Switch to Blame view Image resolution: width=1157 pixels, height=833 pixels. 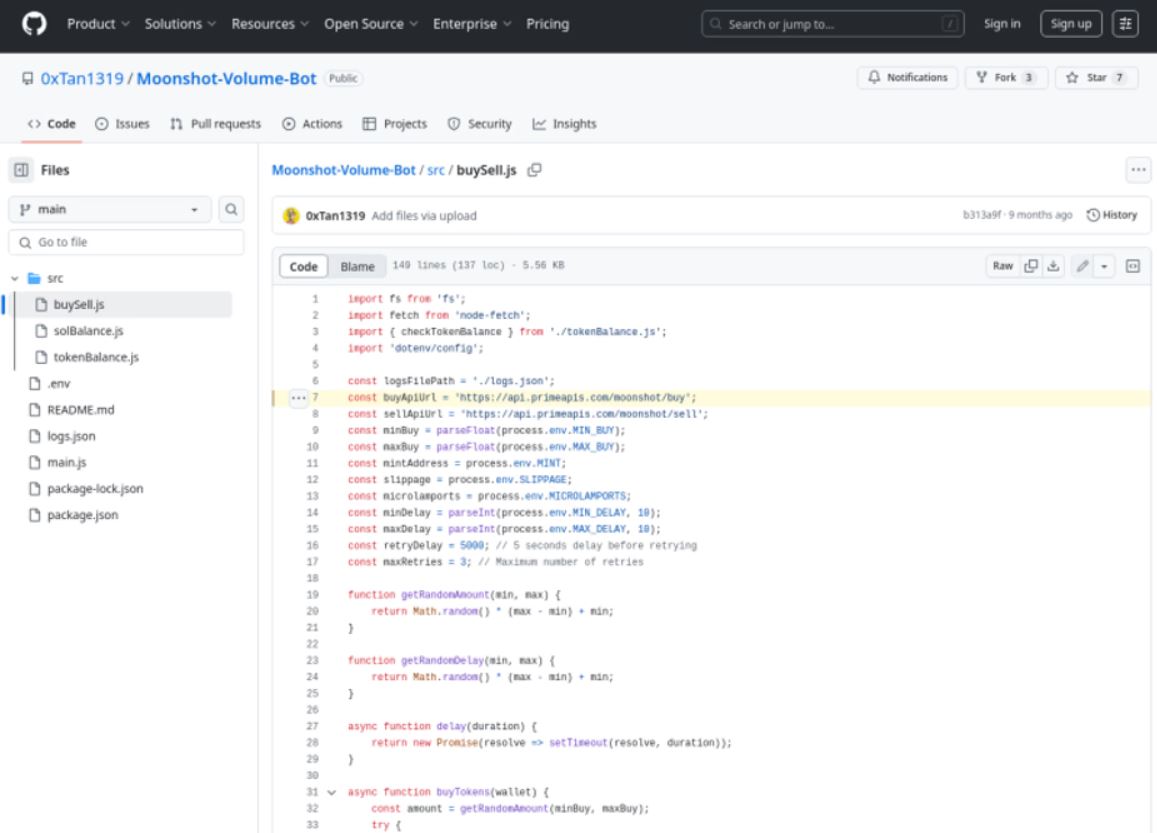point(357,267)
